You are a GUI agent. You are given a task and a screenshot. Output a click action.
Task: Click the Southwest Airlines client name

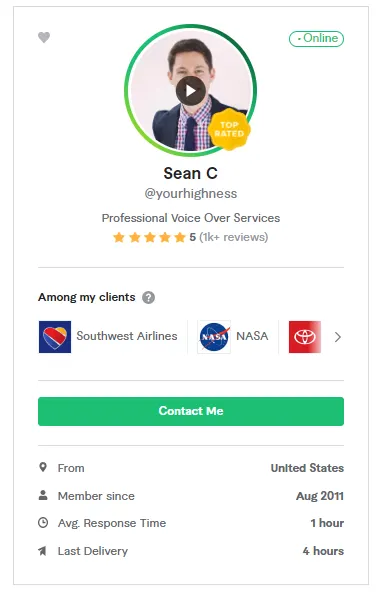coord(127,336)
